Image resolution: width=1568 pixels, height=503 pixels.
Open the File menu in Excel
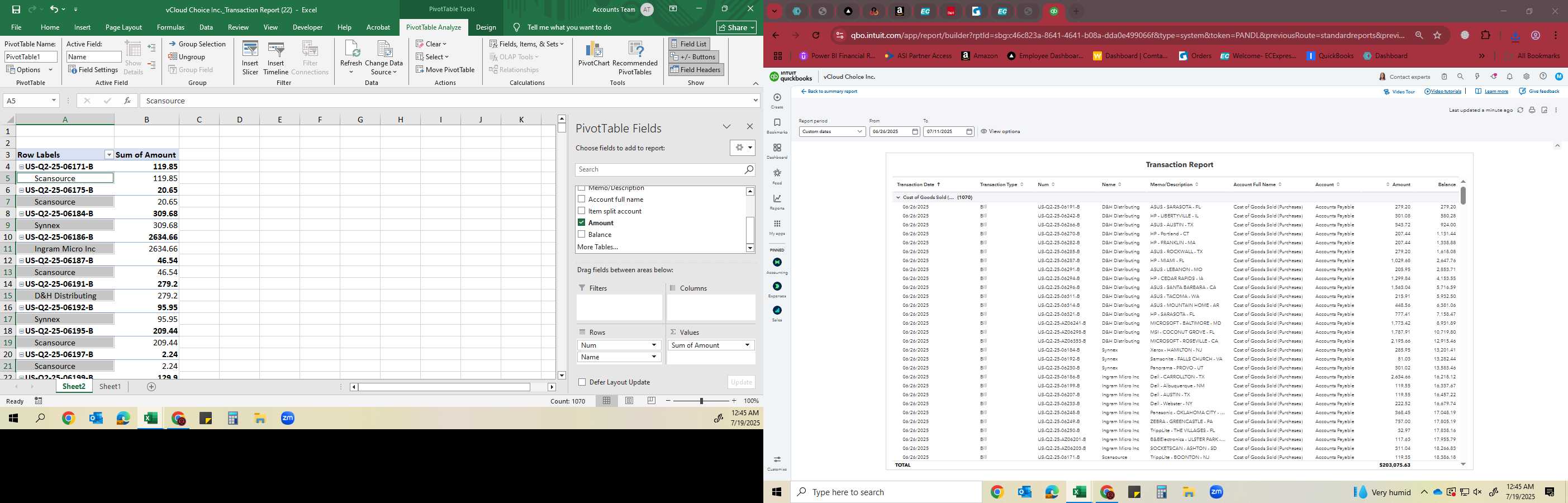click(16, 27)
